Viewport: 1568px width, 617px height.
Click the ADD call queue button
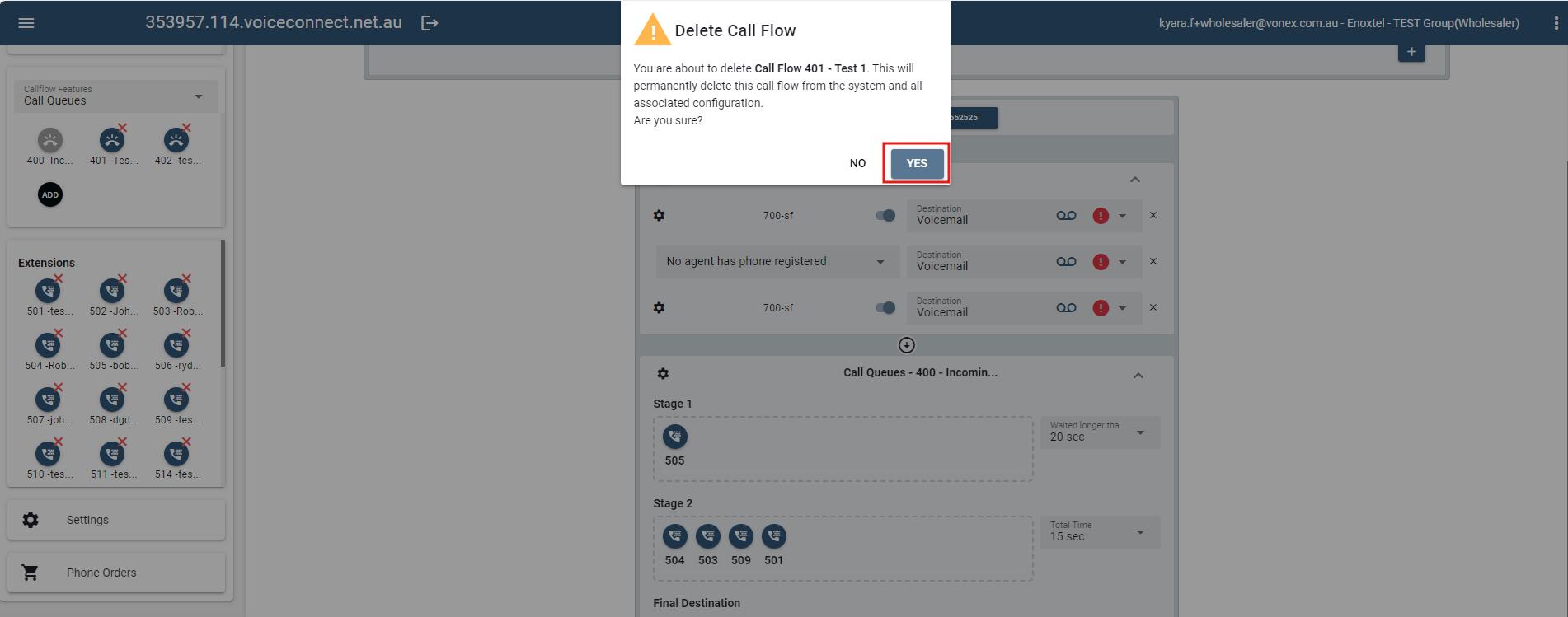coord(50,194)
